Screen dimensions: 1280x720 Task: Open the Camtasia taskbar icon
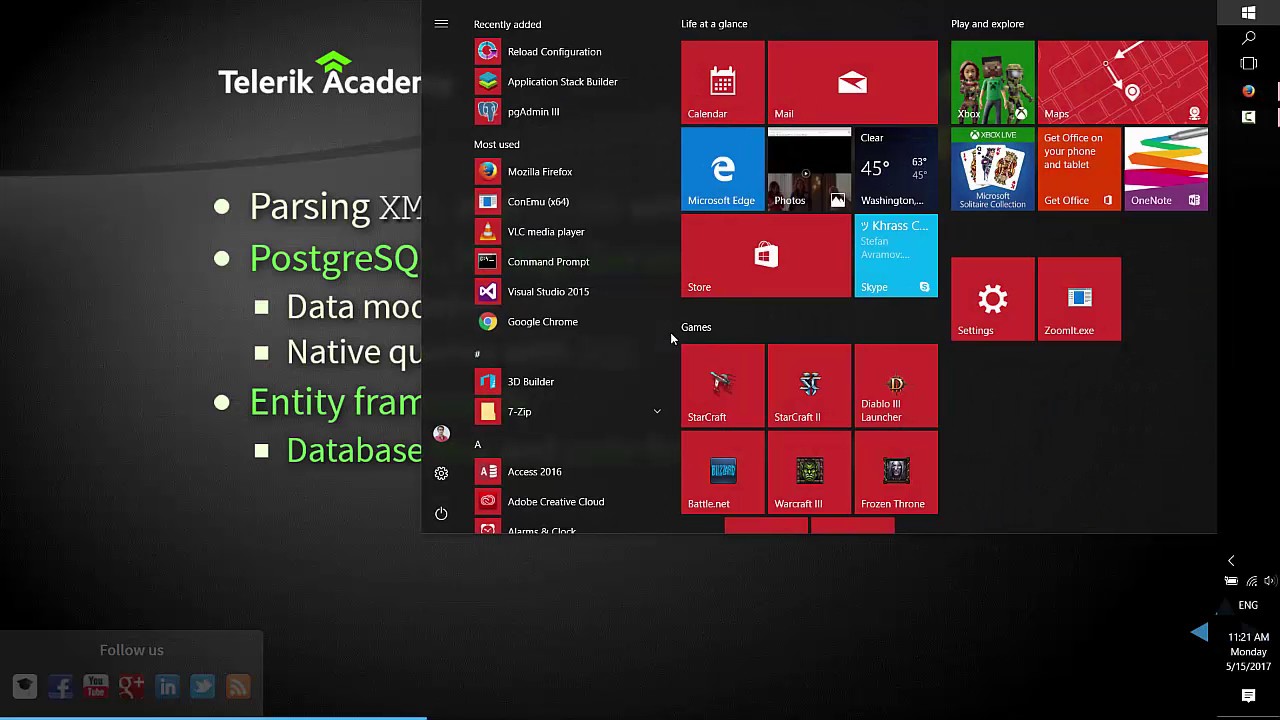(x=1248, y=117)
